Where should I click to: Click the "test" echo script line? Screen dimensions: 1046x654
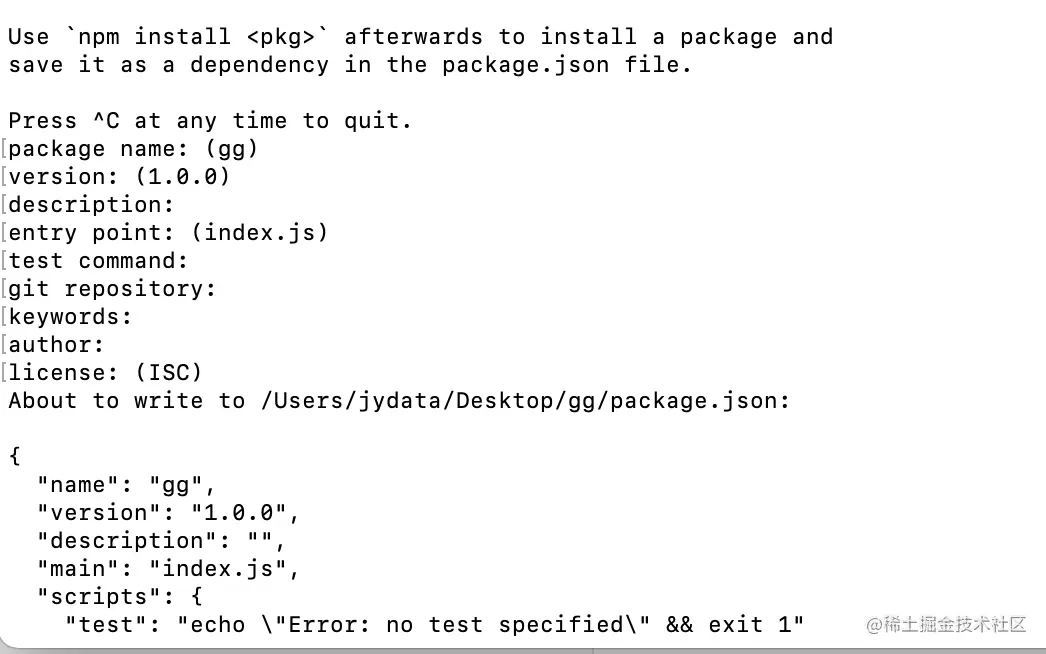pyautogui.click(x=434, y=625)
